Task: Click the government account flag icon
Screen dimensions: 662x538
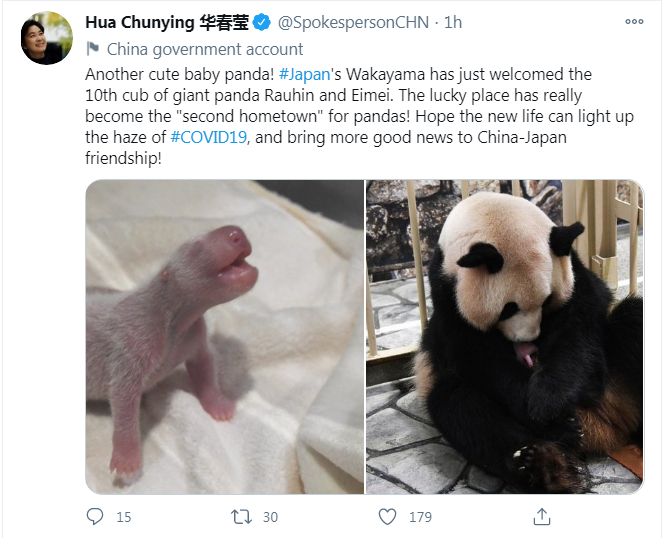Action: coord(92,49)
